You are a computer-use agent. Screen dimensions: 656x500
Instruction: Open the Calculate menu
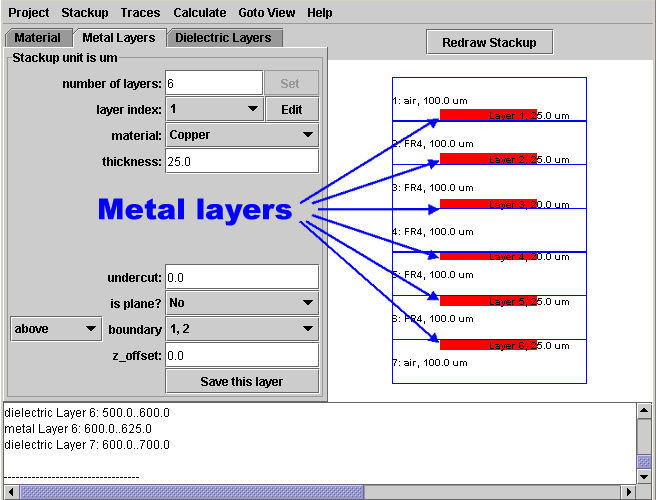(x=199, y=13)
